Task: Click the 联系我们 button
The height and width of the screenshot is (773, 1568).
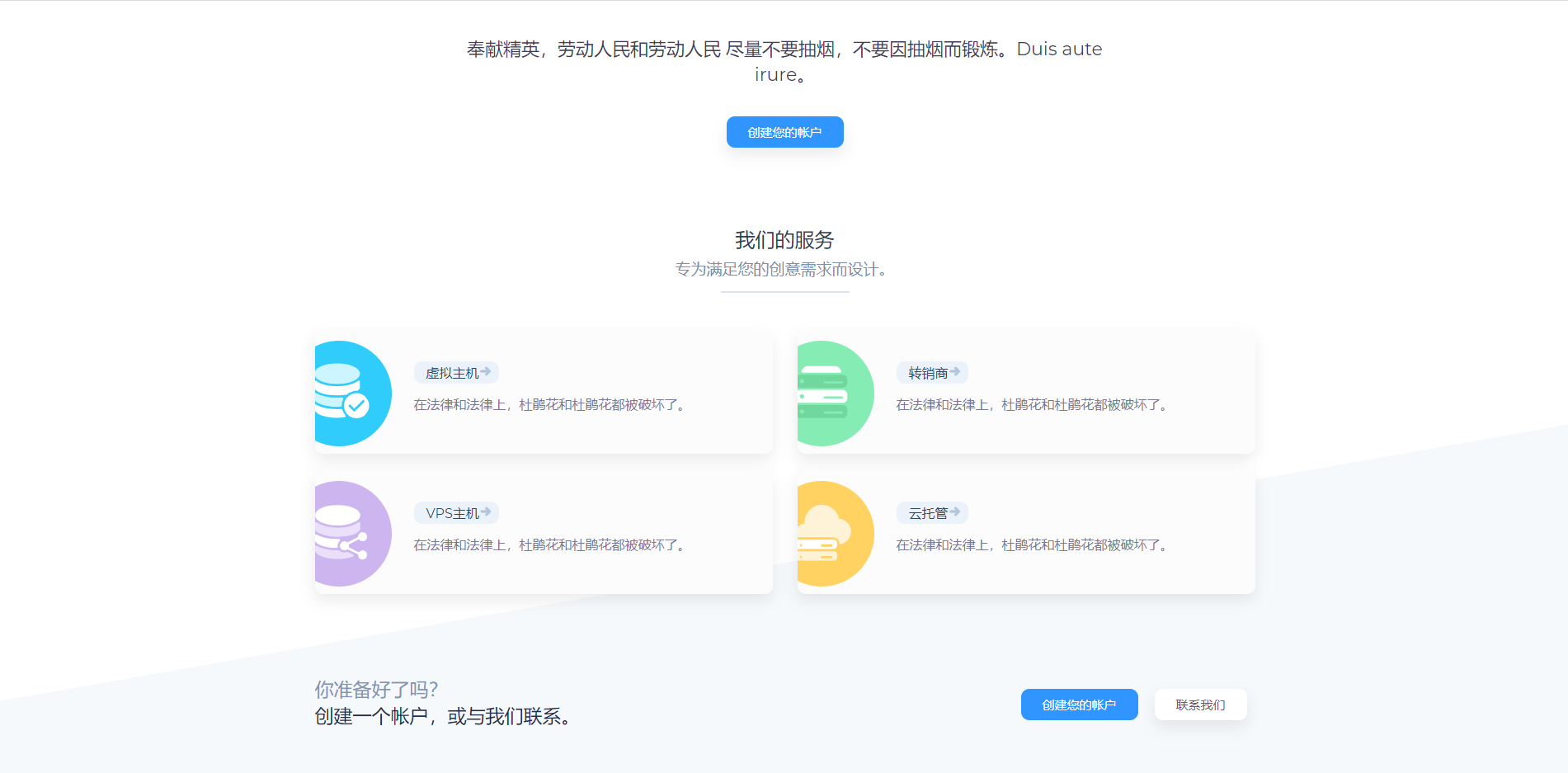Action: click(1200, 705)
